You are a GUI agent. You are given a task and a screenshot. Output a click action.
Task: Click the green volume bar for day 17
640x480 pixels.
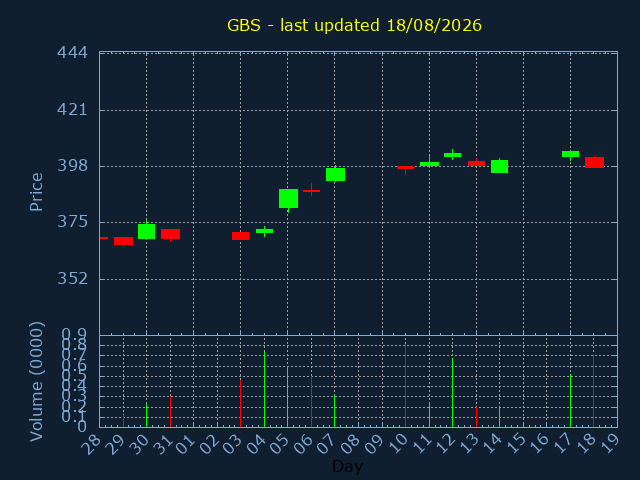[570, 400]
